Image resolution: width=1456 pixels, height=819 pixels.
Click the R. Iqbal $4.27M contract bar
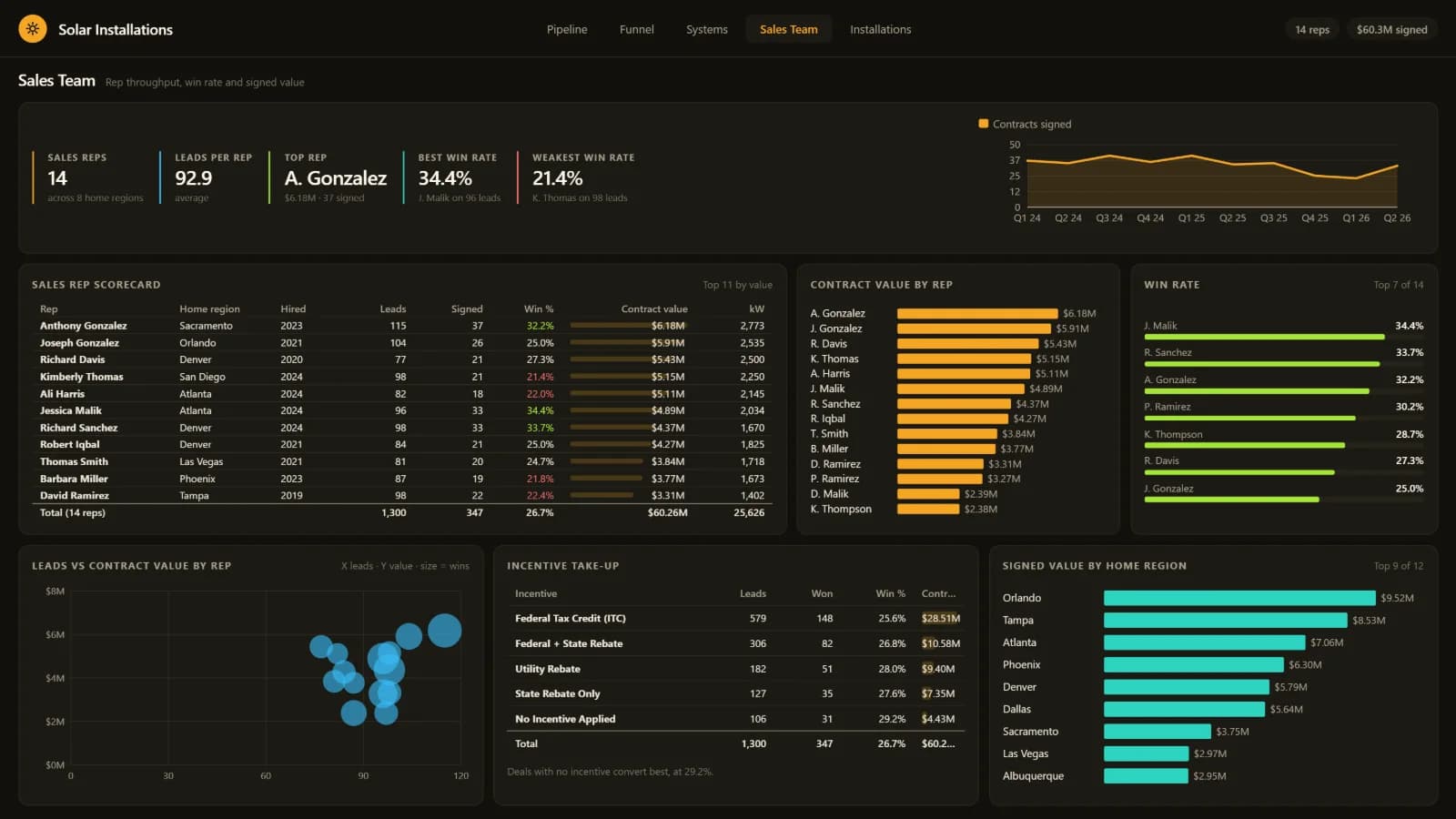click(953, 419)
